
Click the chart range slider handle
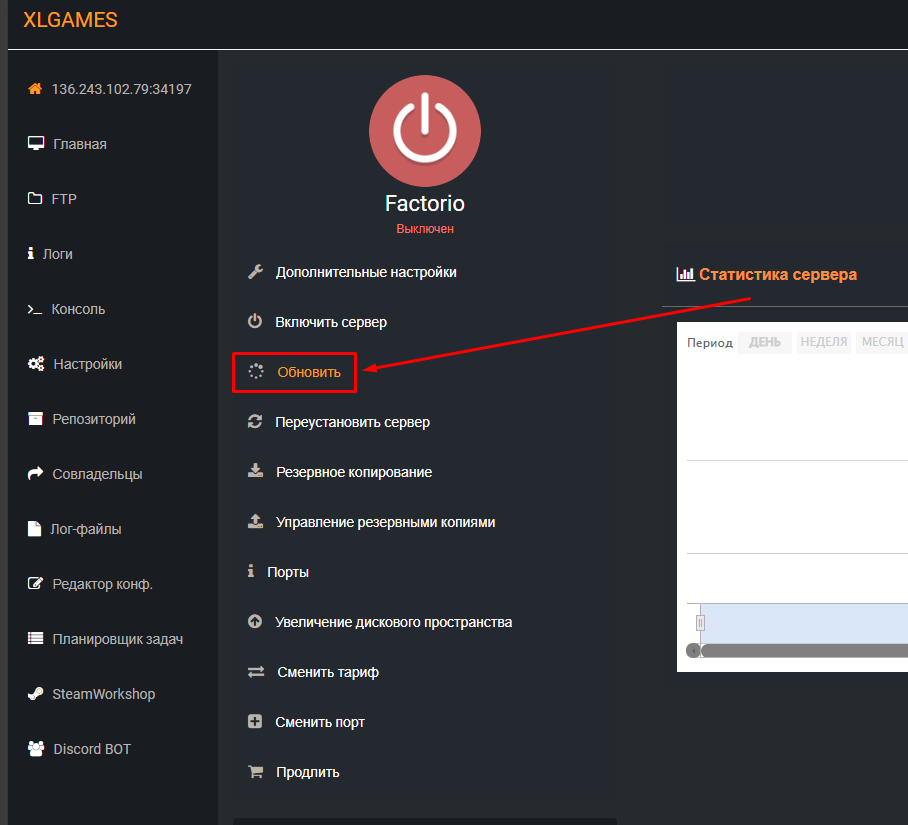pos(700,623)
